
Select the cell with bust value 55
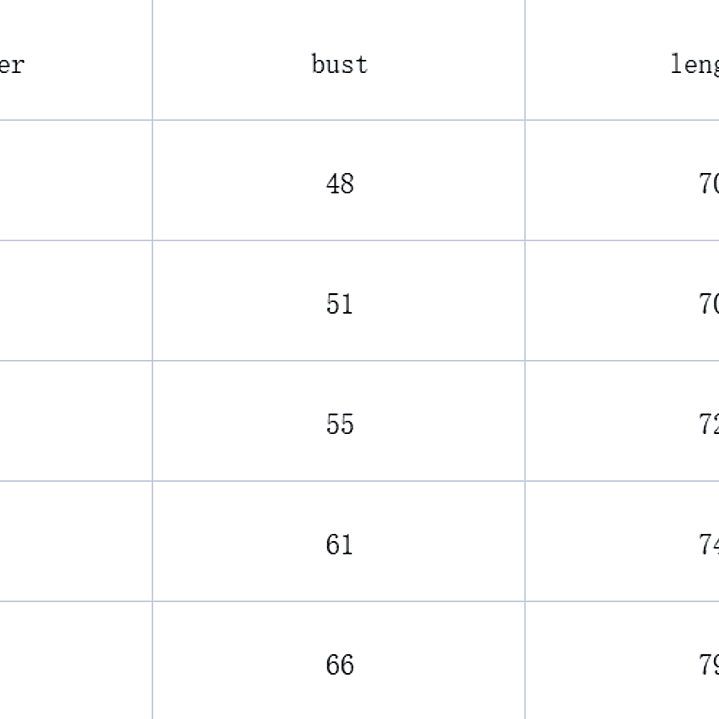[x=339, y=424]
